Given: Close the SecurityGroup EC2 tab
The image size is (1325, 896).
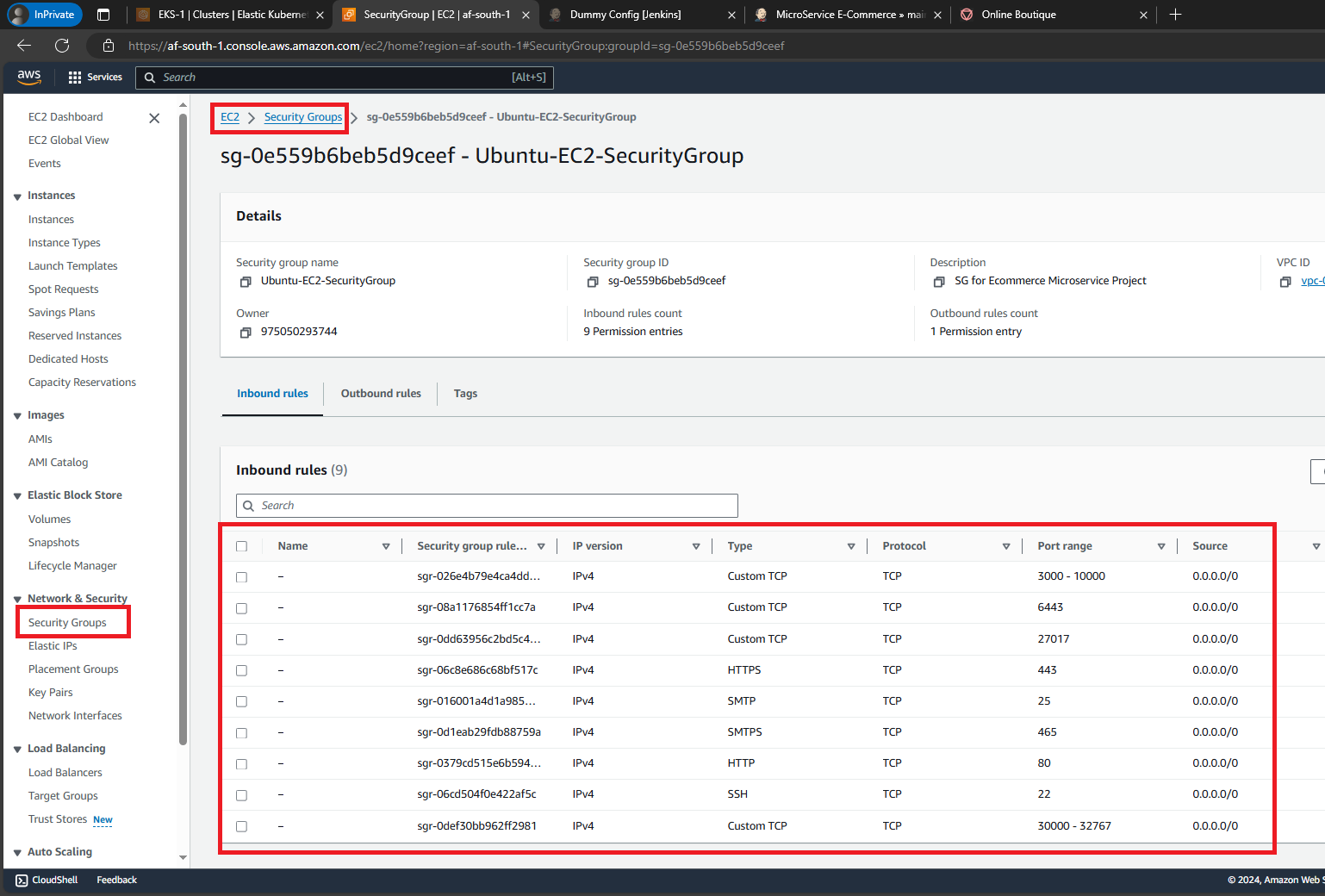Looking at the screenshot, I should 526,15.
